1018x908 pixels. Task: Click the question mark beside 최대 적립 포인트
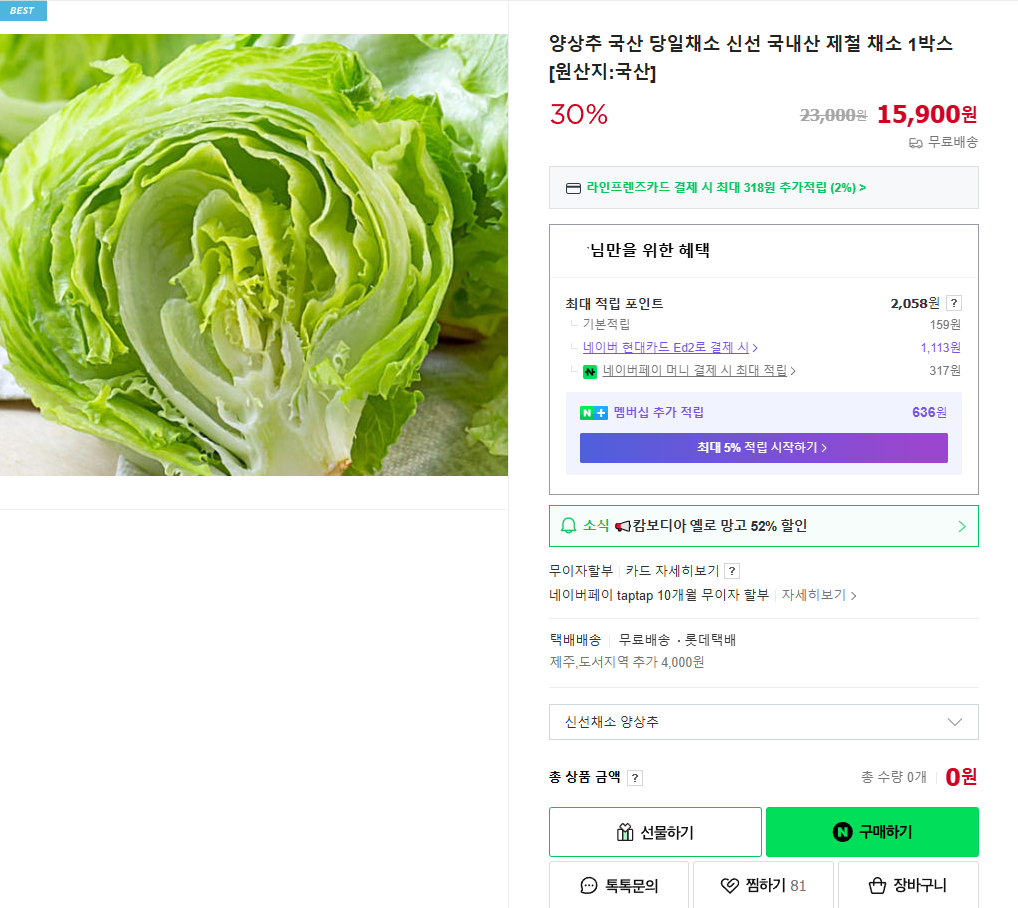coord(954,303)
